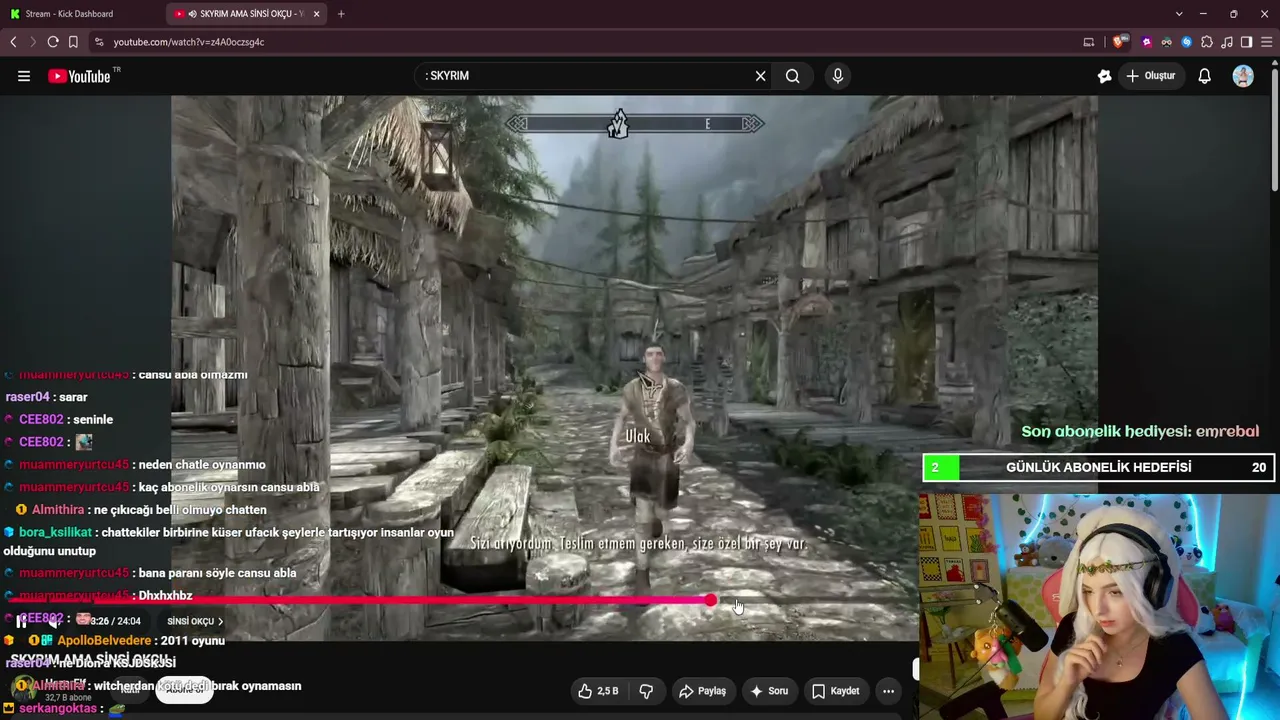This screenshot has width=1280, height=720.
Task: Open the Oluştur create button
Action: tap(1151, 76)
